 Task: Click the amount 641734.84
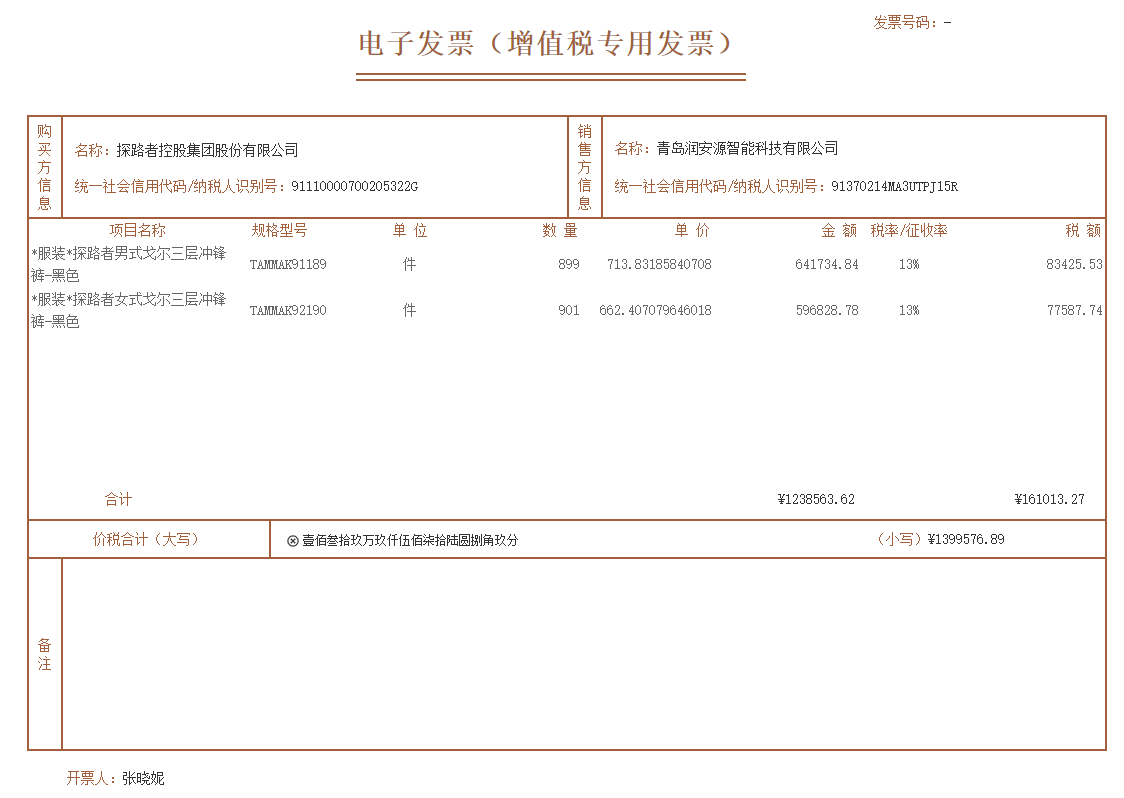[x=827, y=265]
